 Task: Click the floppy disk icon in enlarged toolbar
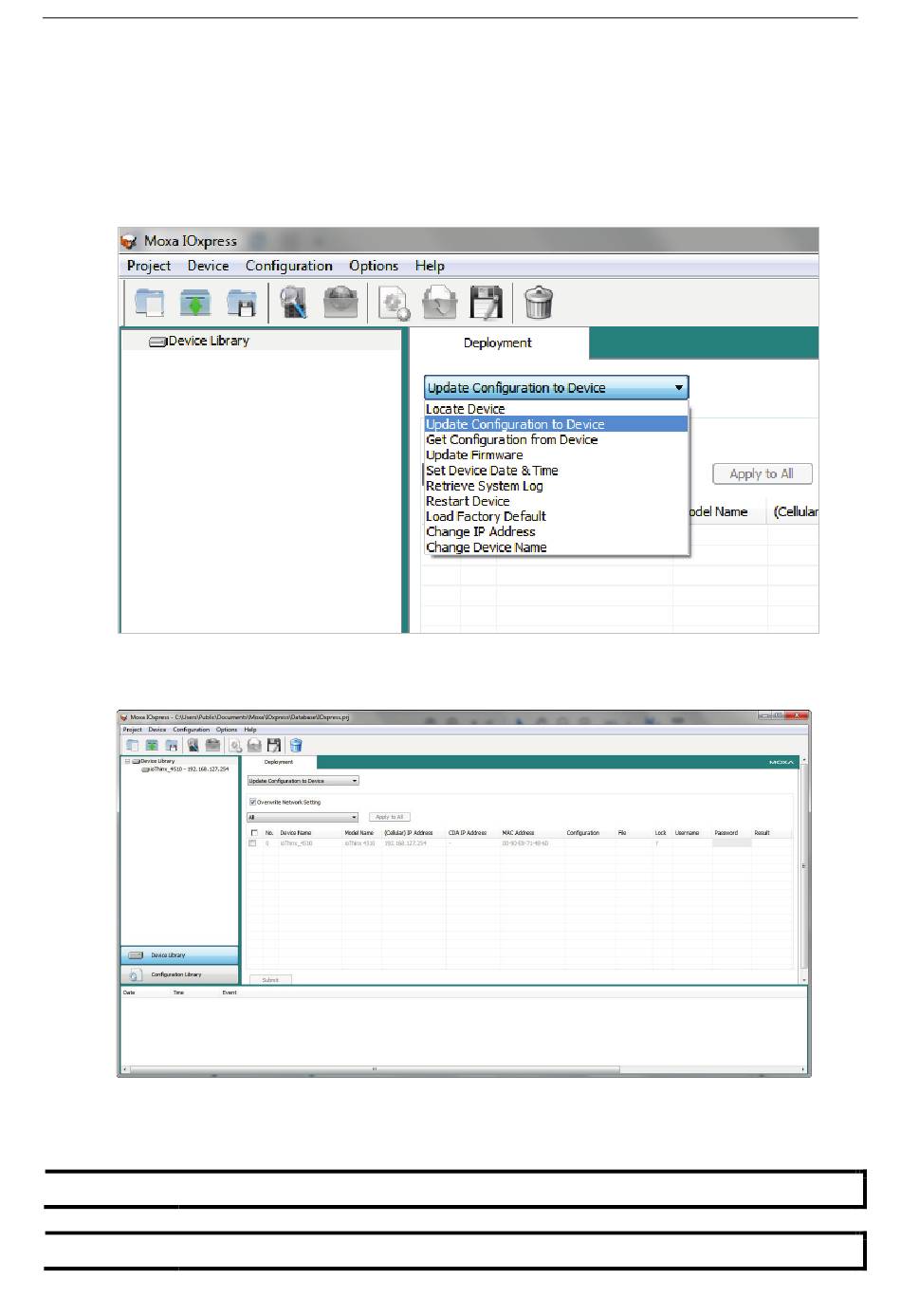(x=487, y=303)
